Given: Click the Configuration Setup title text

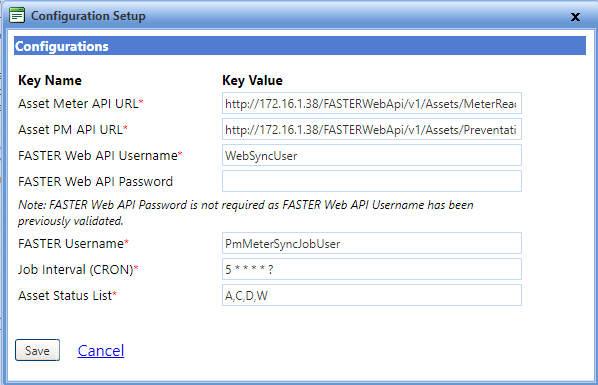Looking at the screenshot, I should coord(88,16).
